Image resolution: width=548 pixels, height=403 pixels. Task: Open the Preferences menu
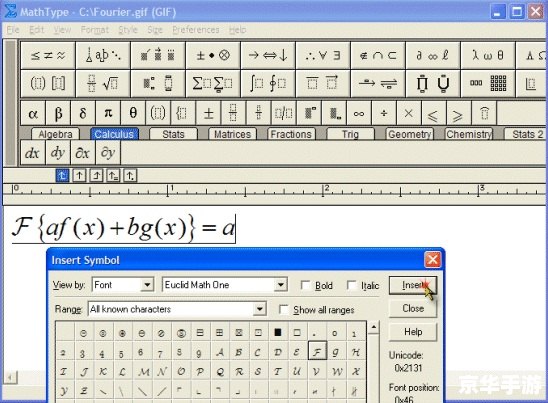(196, 30)
